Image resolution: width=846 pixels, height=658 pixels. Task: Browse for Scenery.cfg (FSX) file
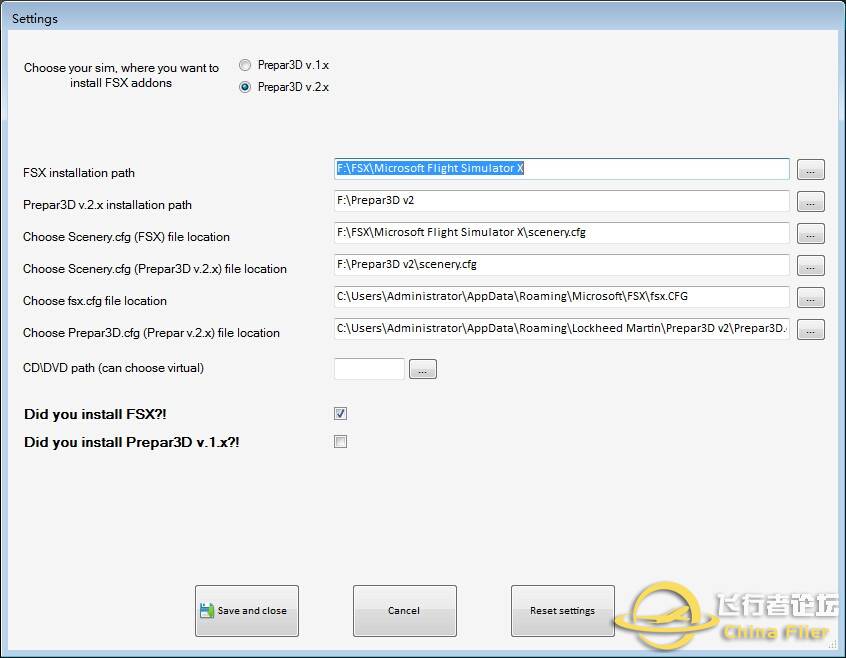pyautogui.click(x=811, y=234)
